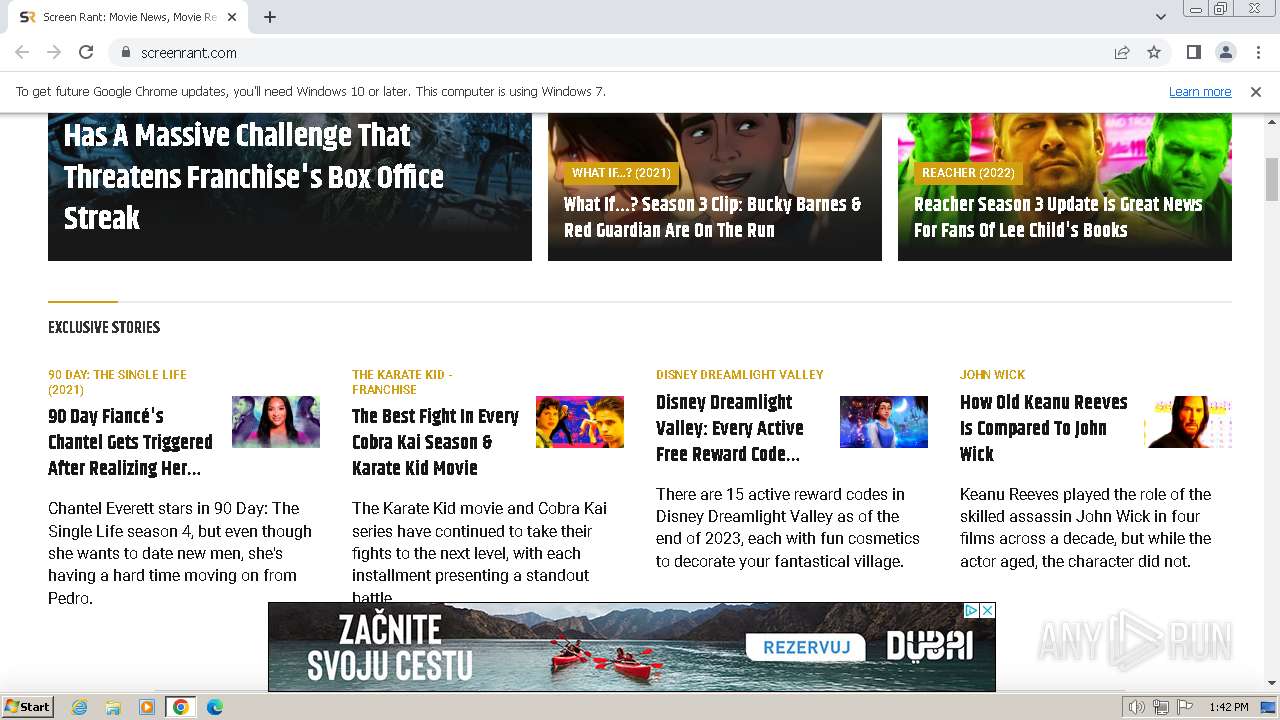Click the Cobra Kai article thumbnail
The image size is (1280, 720).
pos(580,422)
